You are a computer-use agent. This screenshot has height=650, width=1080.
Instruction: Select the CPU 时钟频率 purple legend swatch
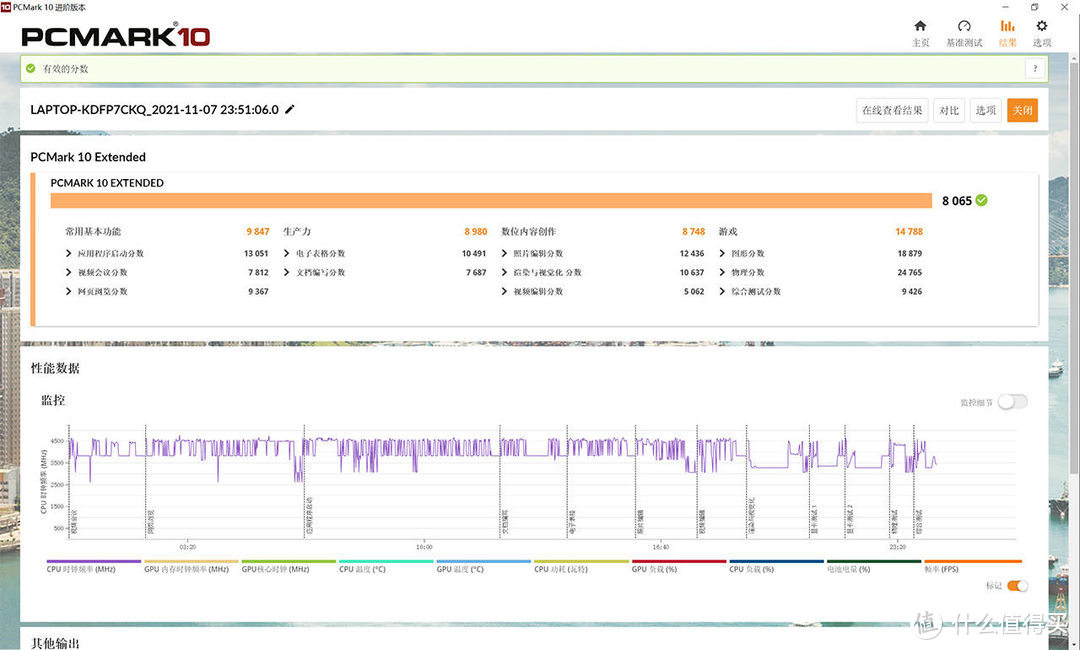tap(94, 562)
